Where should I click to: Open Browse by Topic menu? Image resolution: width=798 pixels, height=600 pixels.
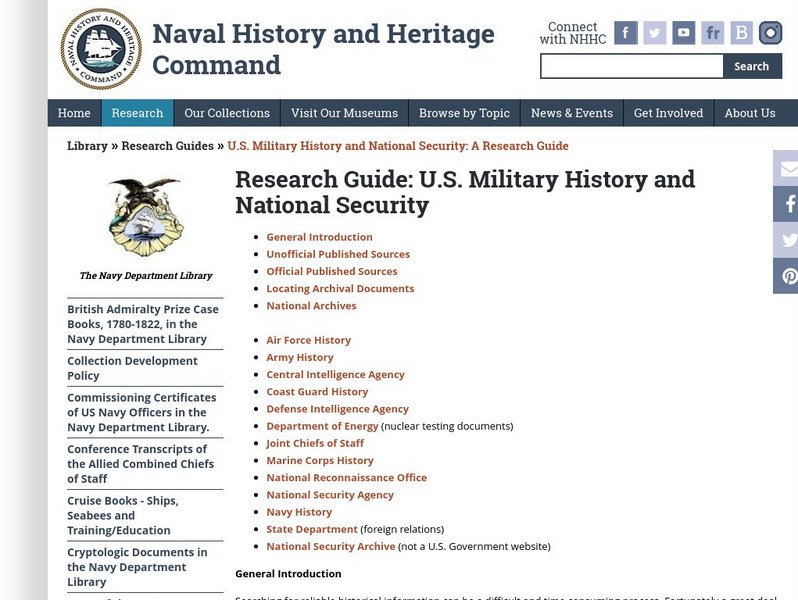pos(464,113)
